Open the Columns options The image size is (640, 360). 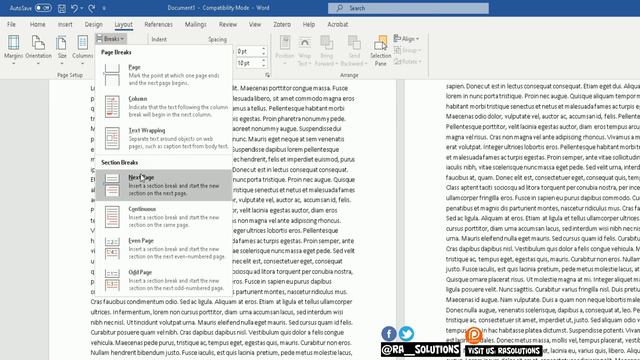click(82, 50)
